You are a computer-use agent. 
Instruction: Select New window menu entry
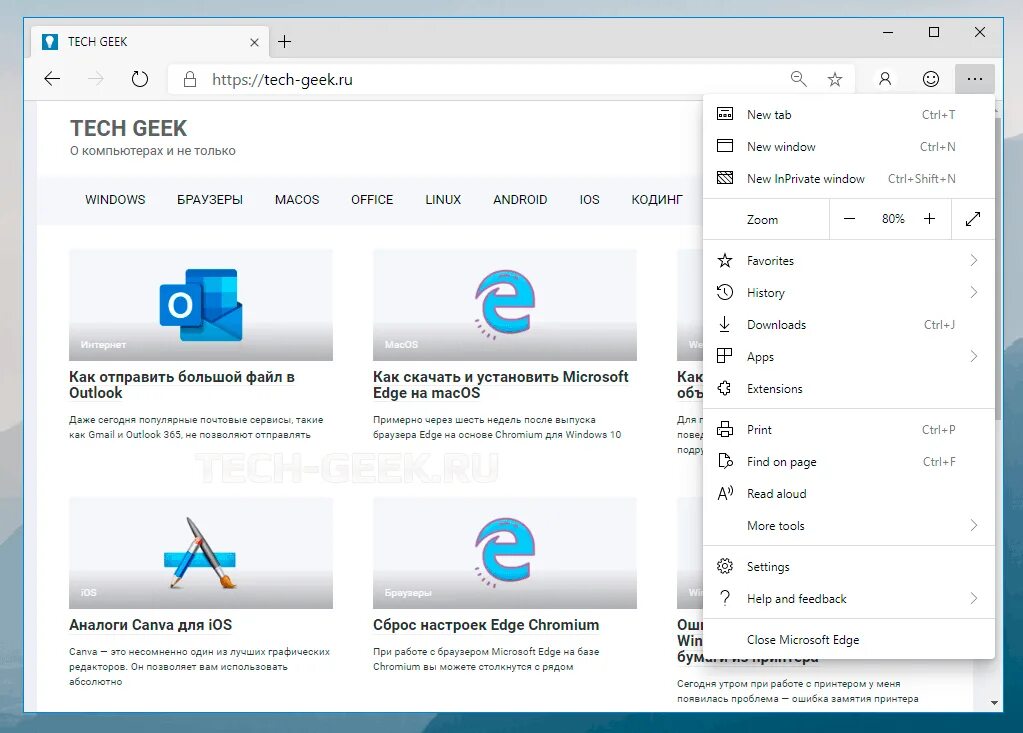[x=849, y=147]
